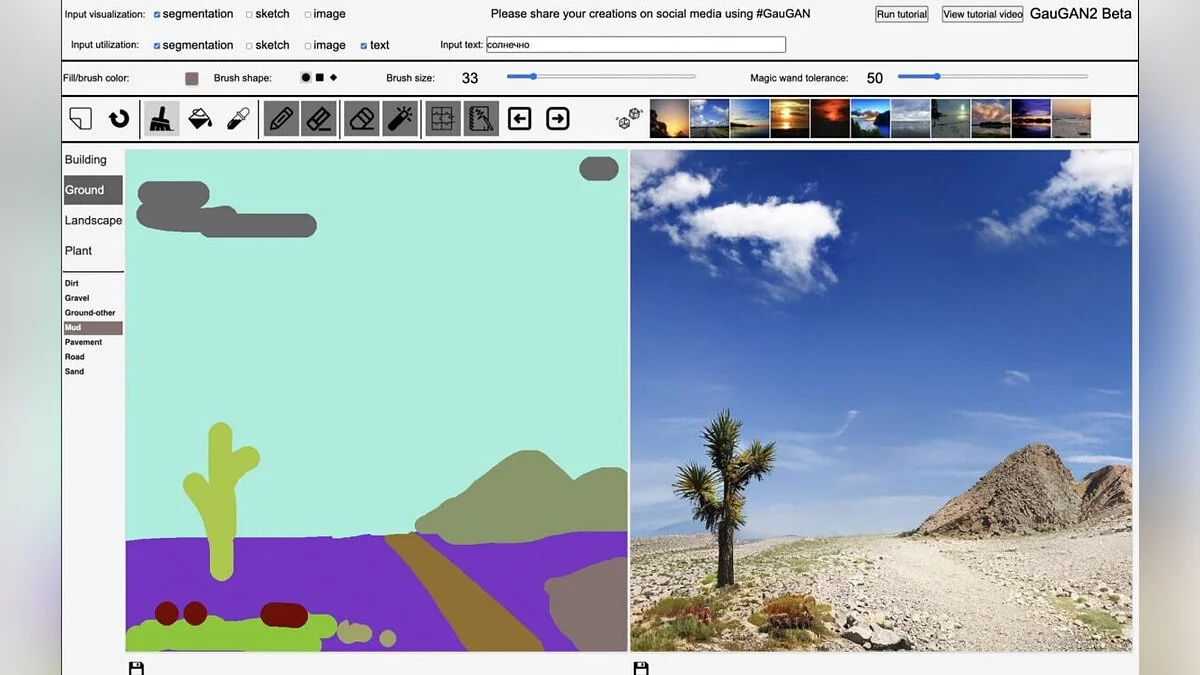Viewport: 1200px width, 675px height.
Task: Pick the eyedropper color picker tool
Action: tap(238, 119)
